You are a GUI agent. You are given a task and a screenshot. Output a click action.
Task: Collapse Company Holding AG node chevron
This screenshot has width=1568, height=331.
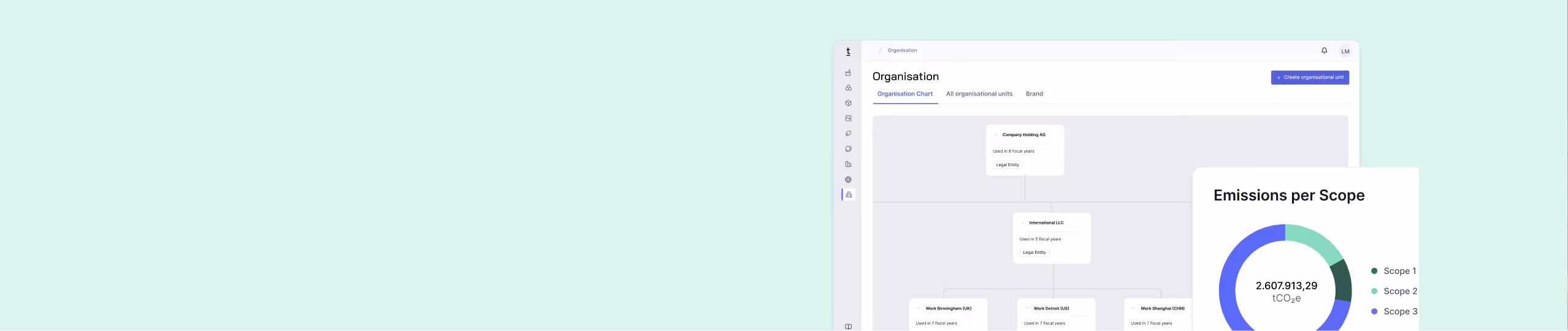[995, 135]
